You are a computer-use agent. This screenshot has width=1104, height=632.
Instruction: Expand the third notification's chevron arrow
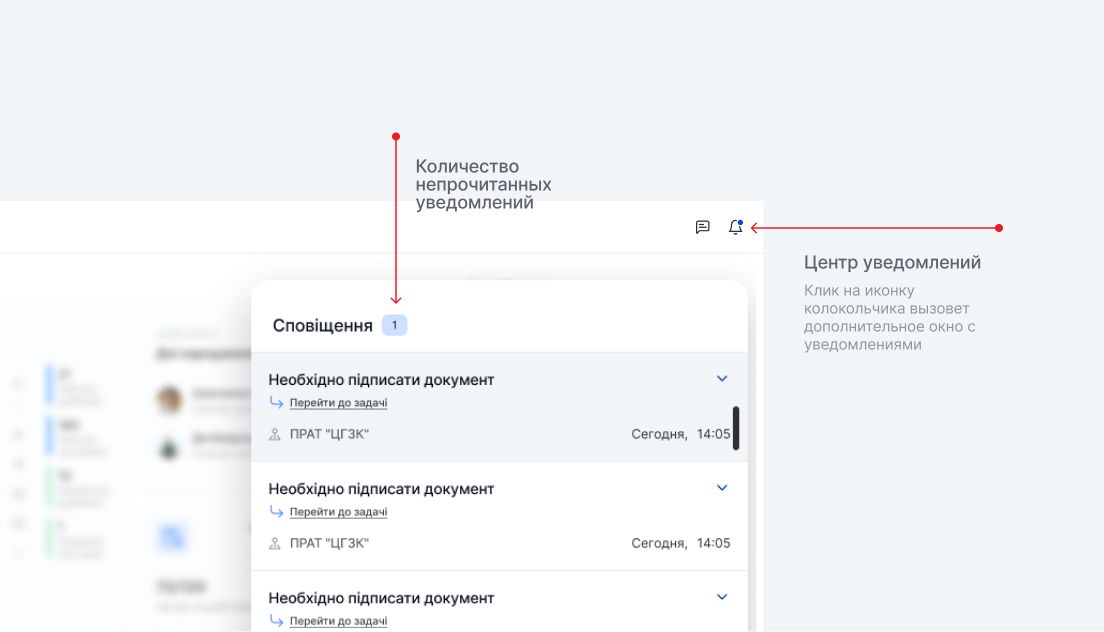coord(722,597)
